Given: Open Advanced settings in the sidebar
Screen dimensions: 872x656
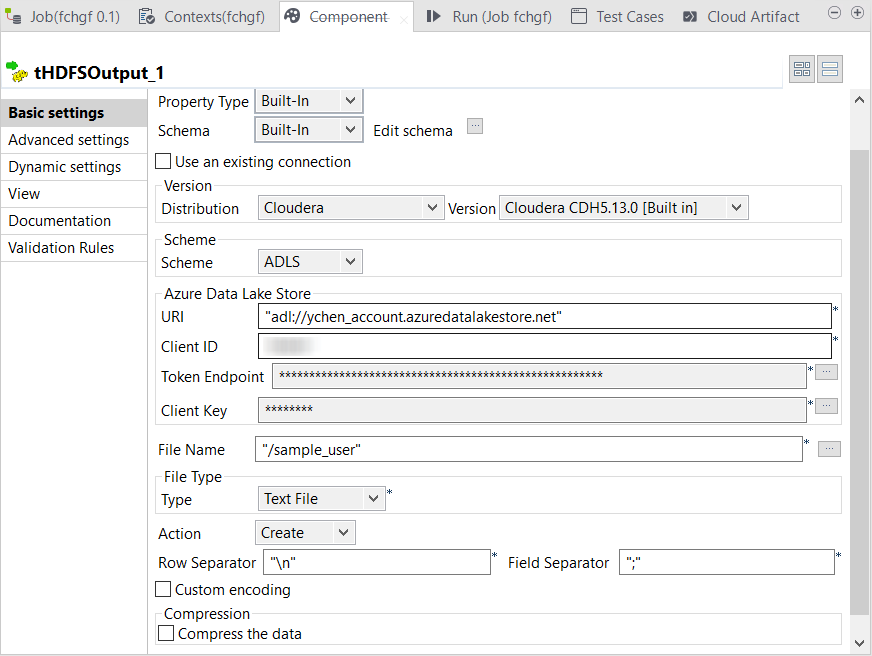Looking at the screenshot, I should [x=69, y=140].
